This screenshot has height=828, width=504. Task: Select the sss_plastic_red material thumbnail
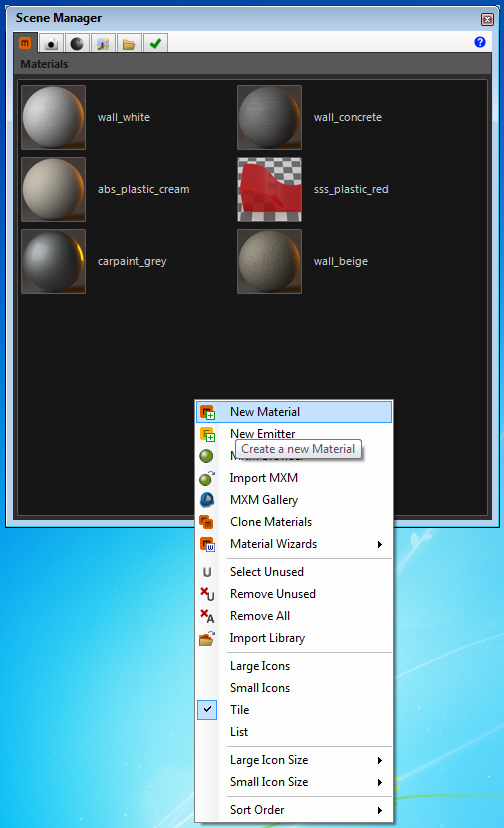pos(269,190)
